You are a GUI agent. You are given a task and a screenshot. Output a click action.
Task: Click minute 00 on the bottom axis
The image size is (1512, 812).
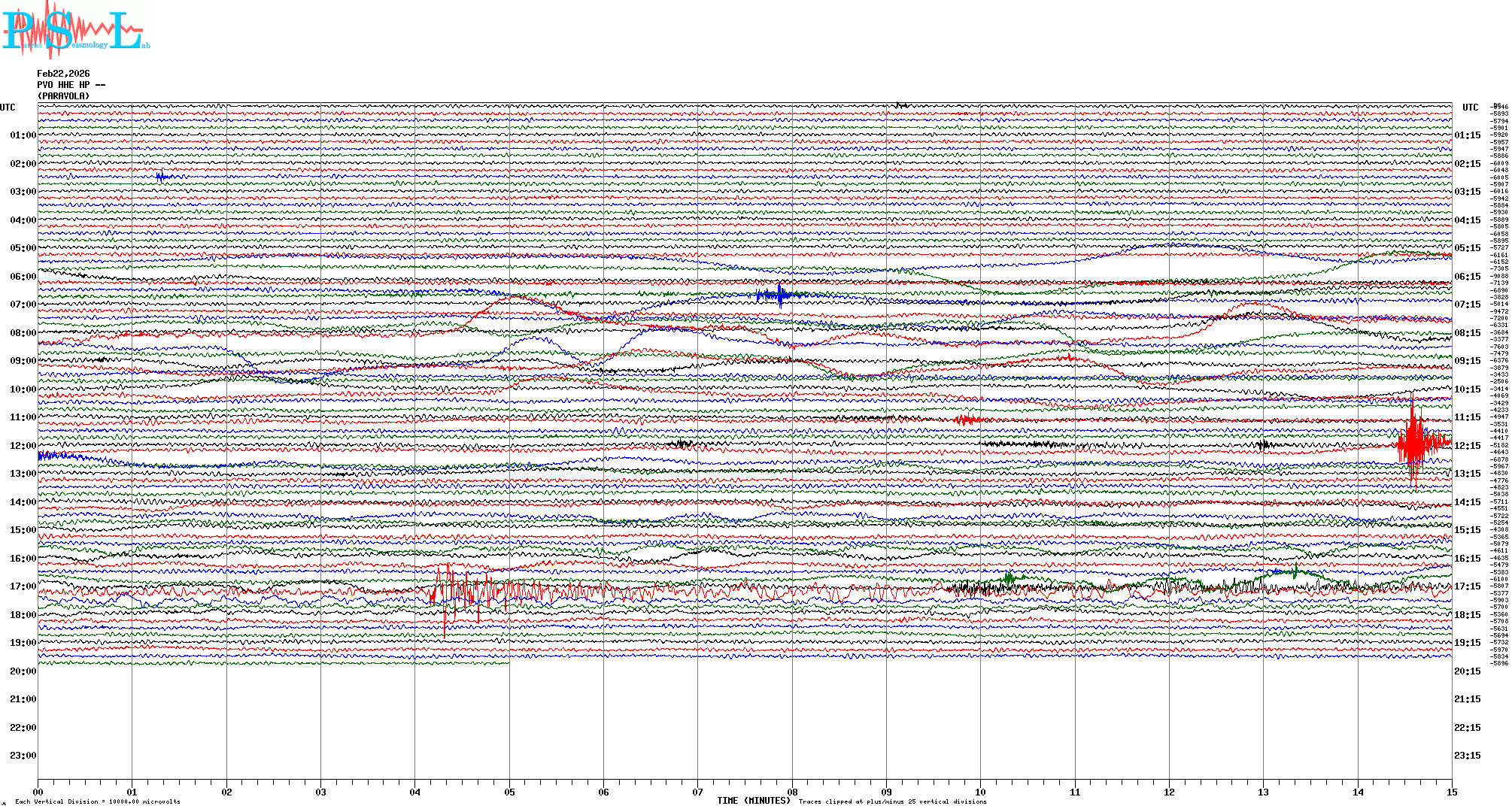(38, 792)
